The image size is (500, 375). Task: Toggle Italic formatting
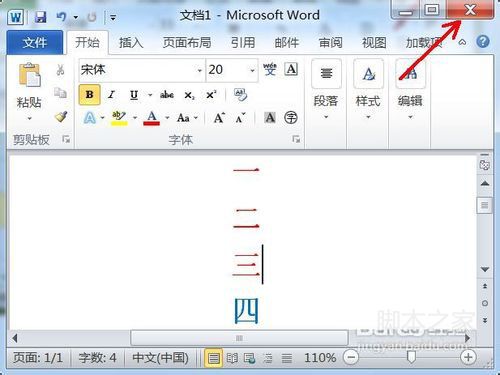pos(111,95)
